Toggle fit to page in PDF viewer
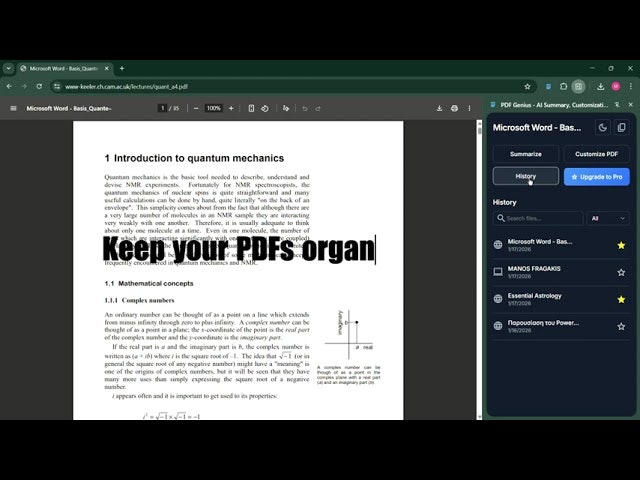 pos(251,108)
